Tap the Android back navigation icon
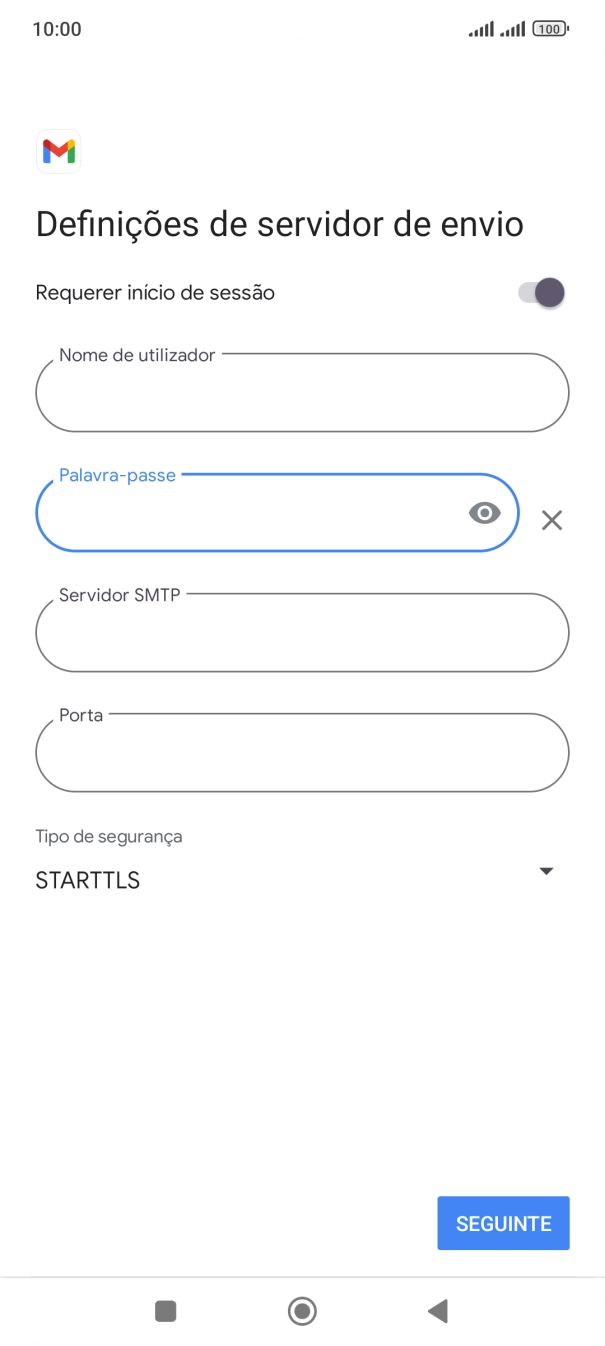605x1346 pixels. [x=437, y=1311]
